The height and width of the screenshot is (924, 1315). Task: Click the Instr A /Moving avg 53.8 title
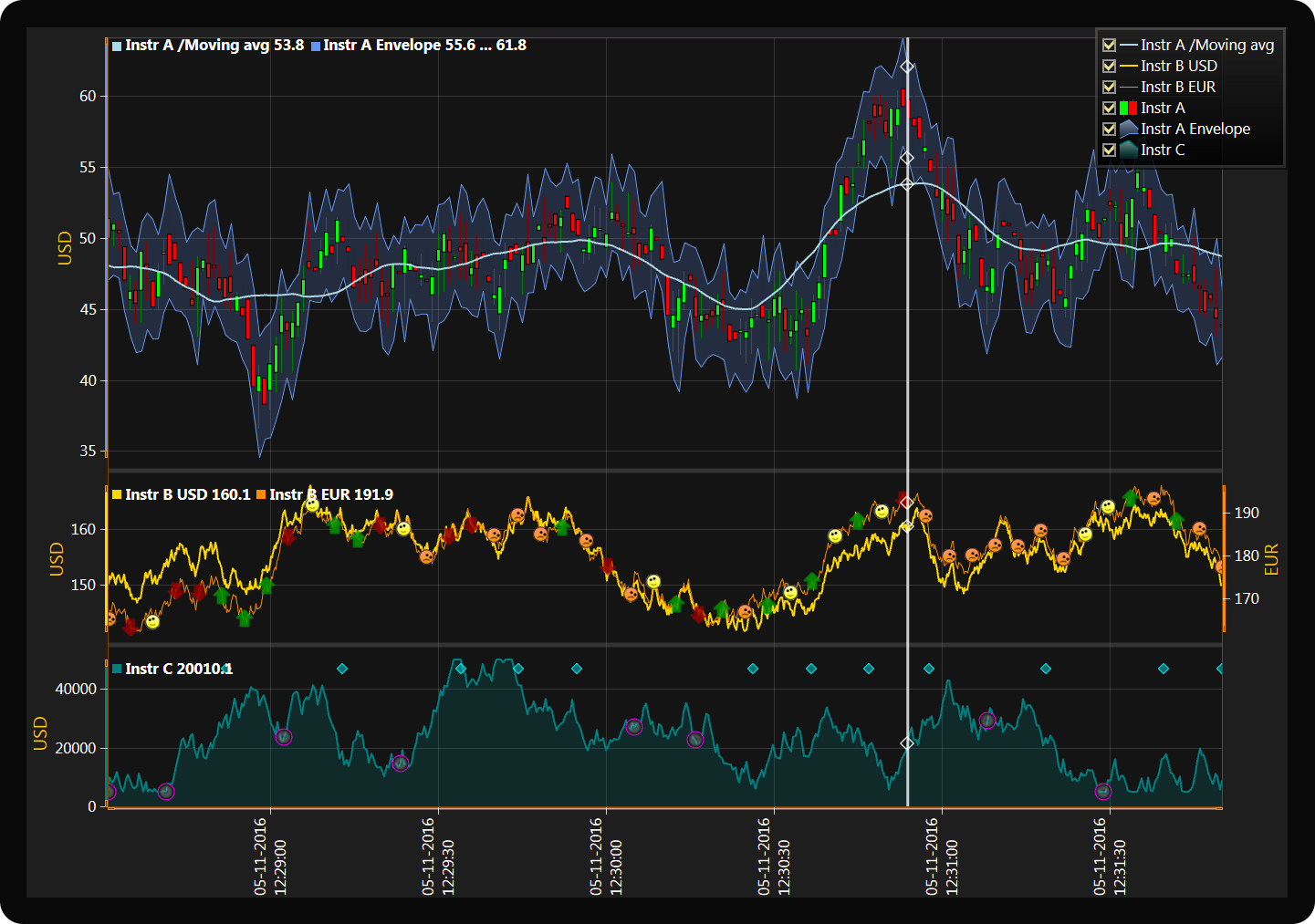click(214, 45)
